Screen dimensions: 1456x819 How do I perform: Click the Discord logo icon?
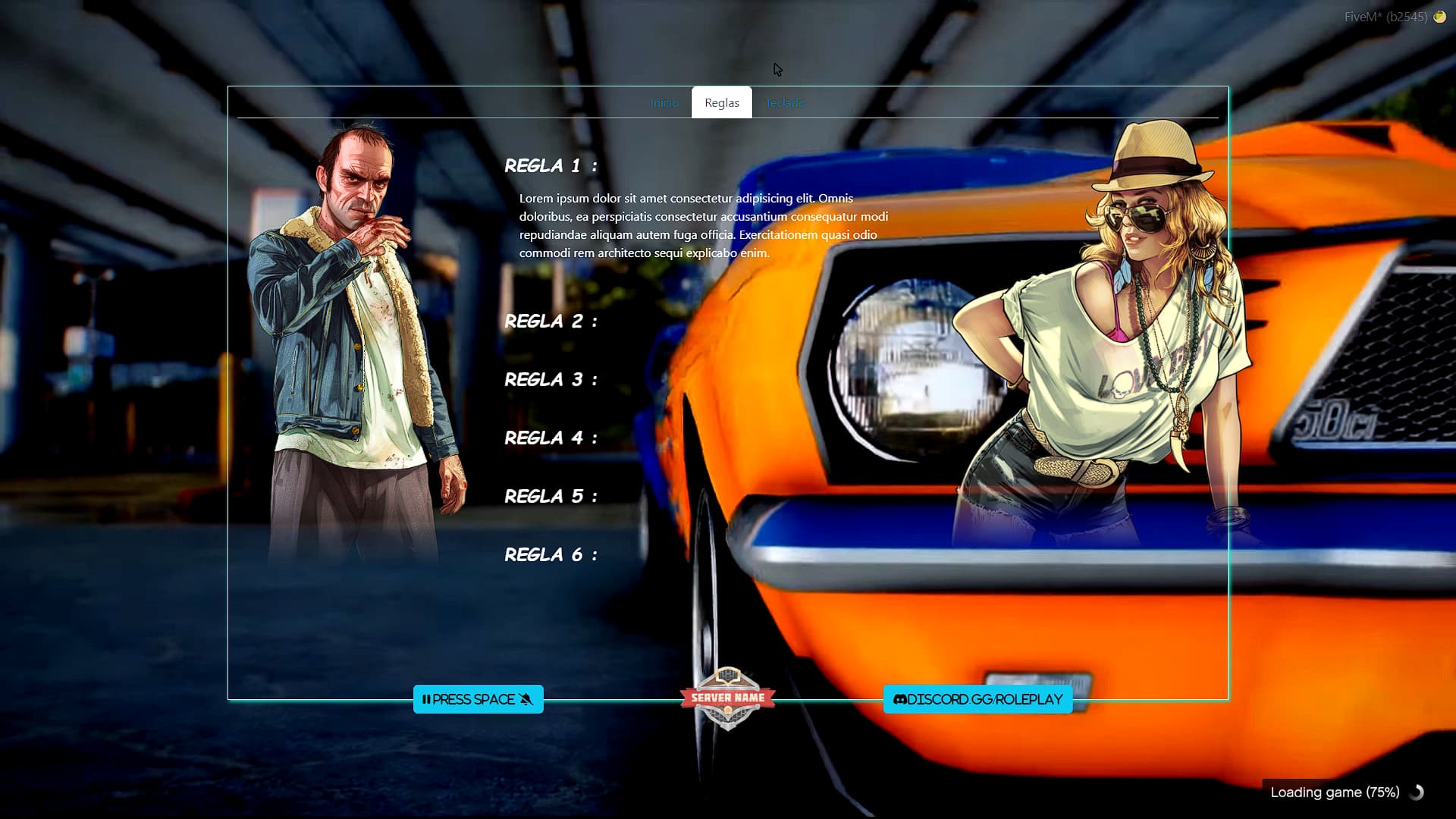tap(899, 699)
